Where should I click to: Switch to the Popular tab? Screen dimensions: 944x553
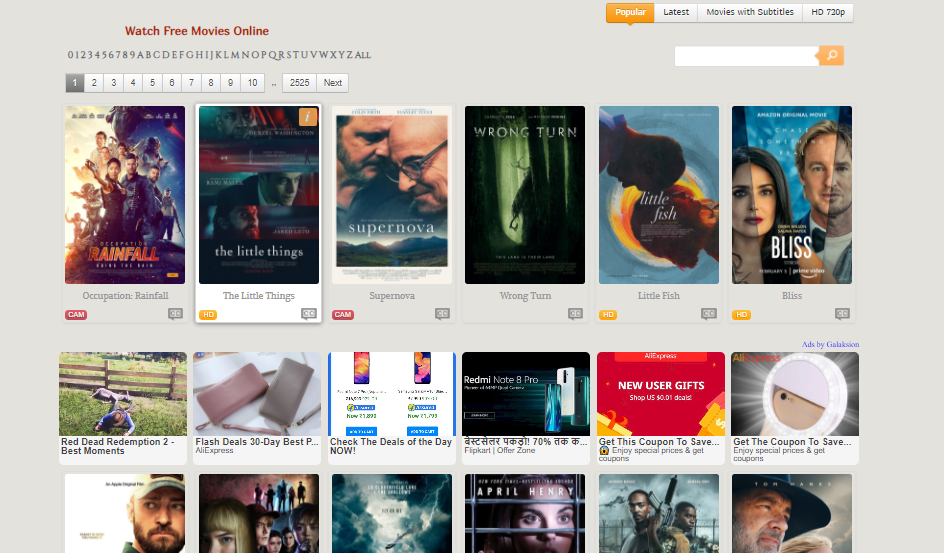(x=630, y=13)
